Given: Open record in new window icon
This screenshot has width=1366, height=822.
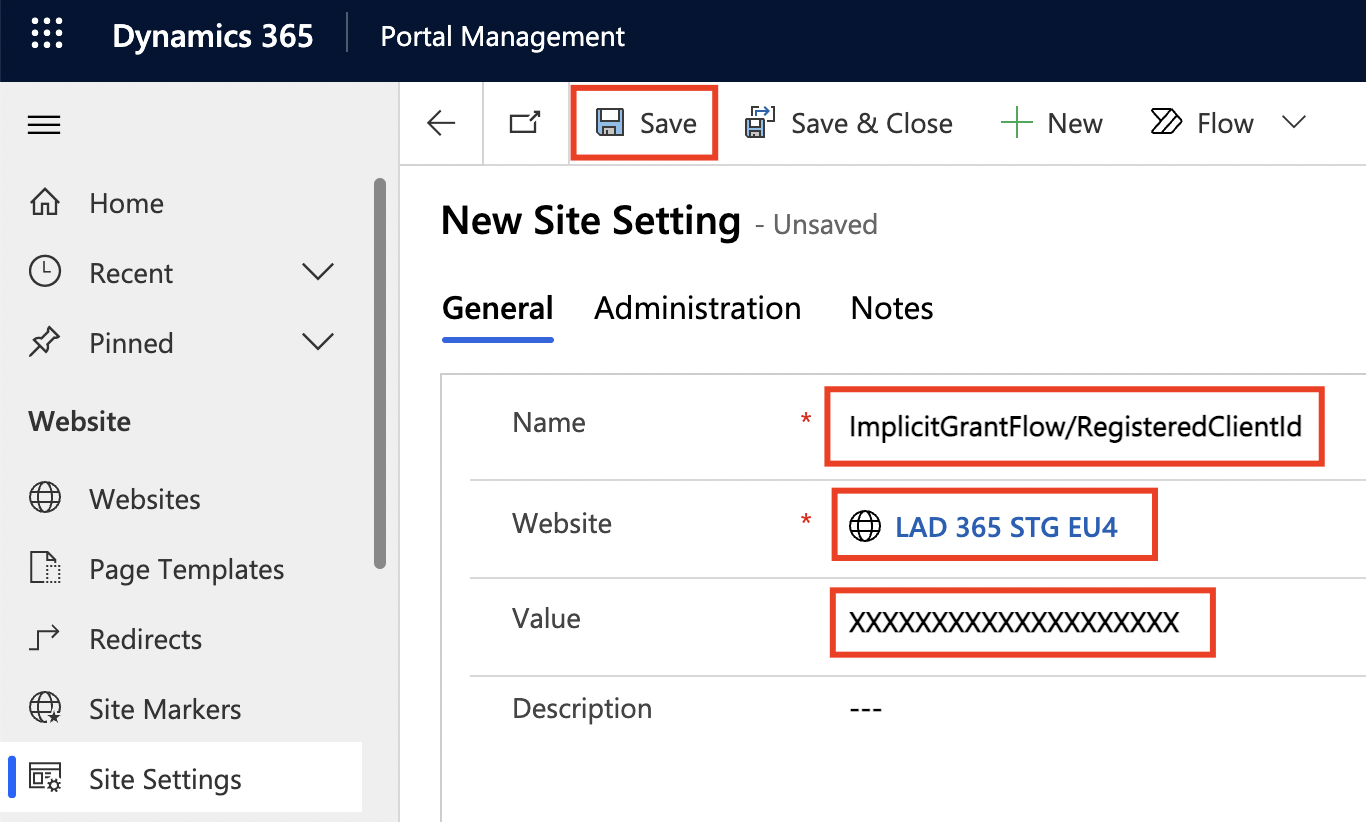Looking at the screenshot, I should 525,123.
